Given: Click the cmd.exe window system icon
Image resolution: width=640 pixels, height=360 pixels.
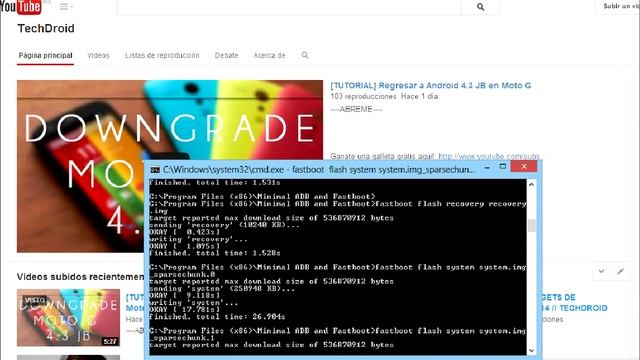Looking at the screenshot, I should [x=155, y=169].
